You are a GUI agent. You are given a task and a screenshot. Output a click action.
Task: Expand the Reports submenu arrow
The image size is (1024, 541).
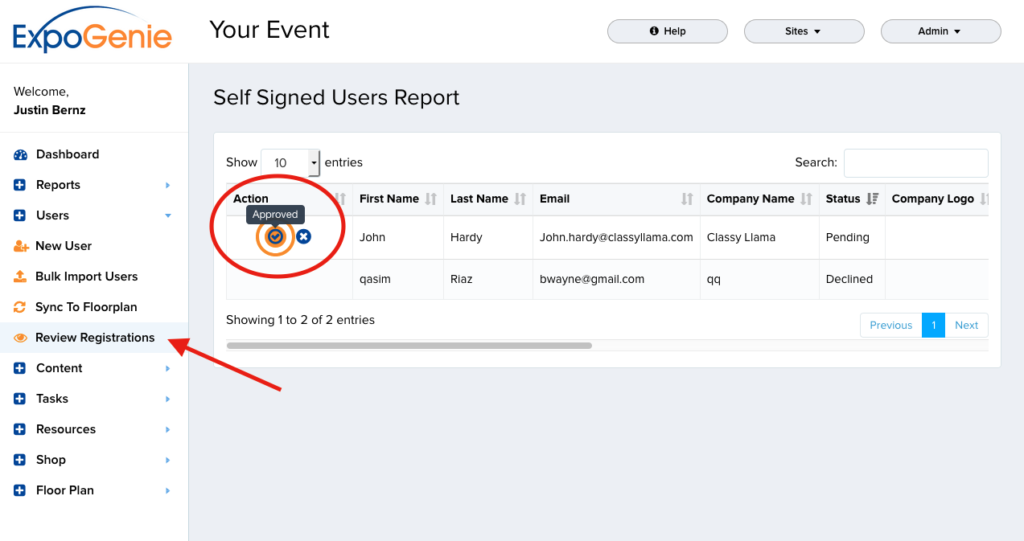tap(168, 186)
